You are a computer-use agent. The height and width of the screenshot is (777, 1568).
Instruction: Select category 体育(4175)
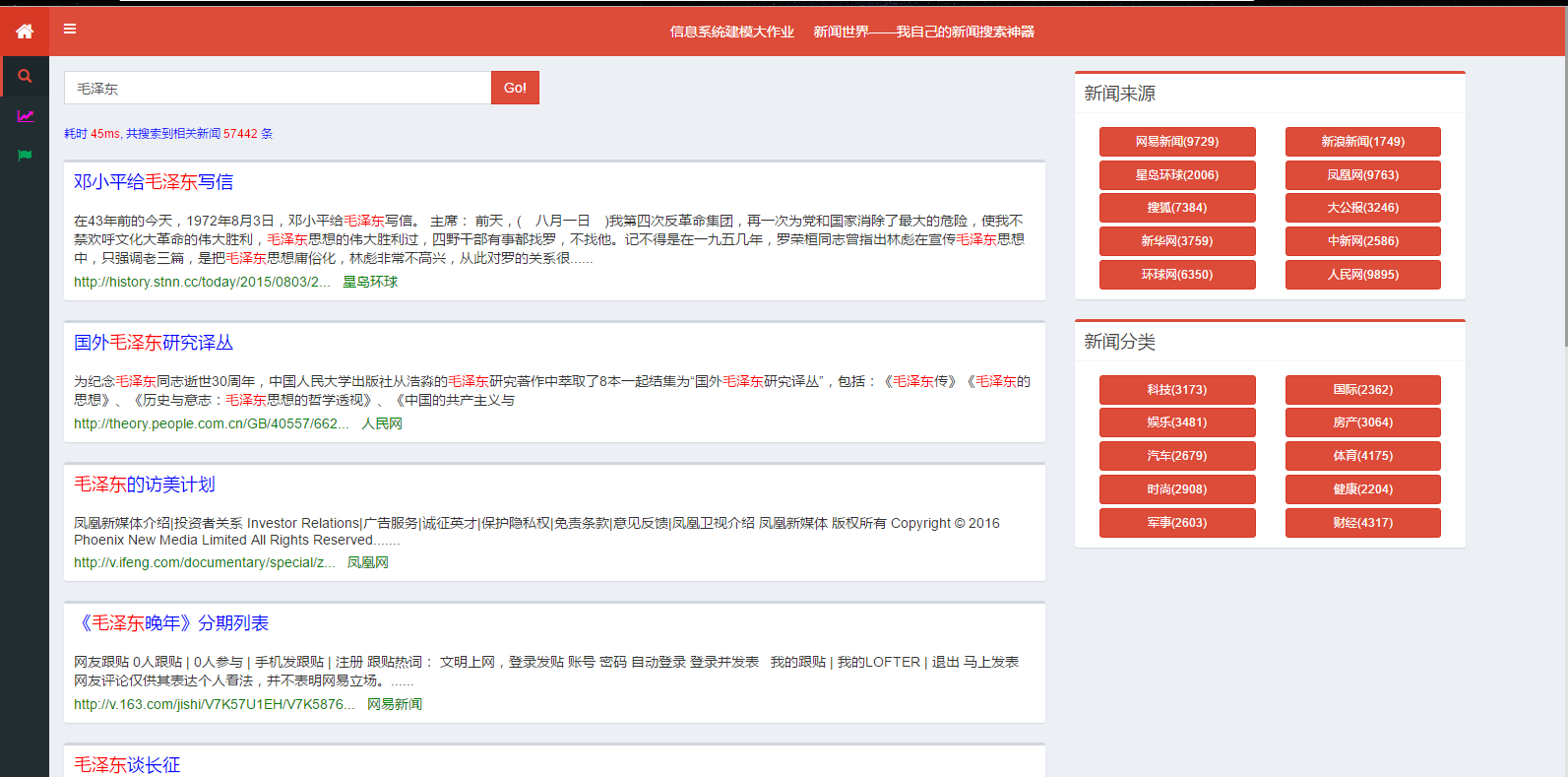[x=1363, y=456]
